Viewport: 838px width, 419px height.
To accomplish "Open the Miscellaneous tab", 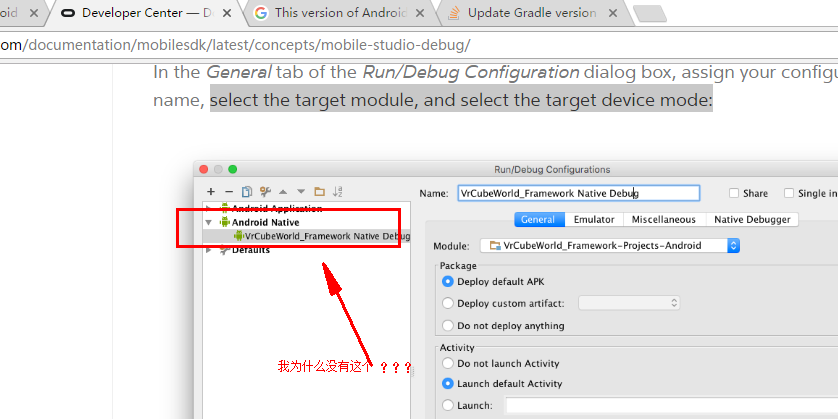I will [664, 220].
